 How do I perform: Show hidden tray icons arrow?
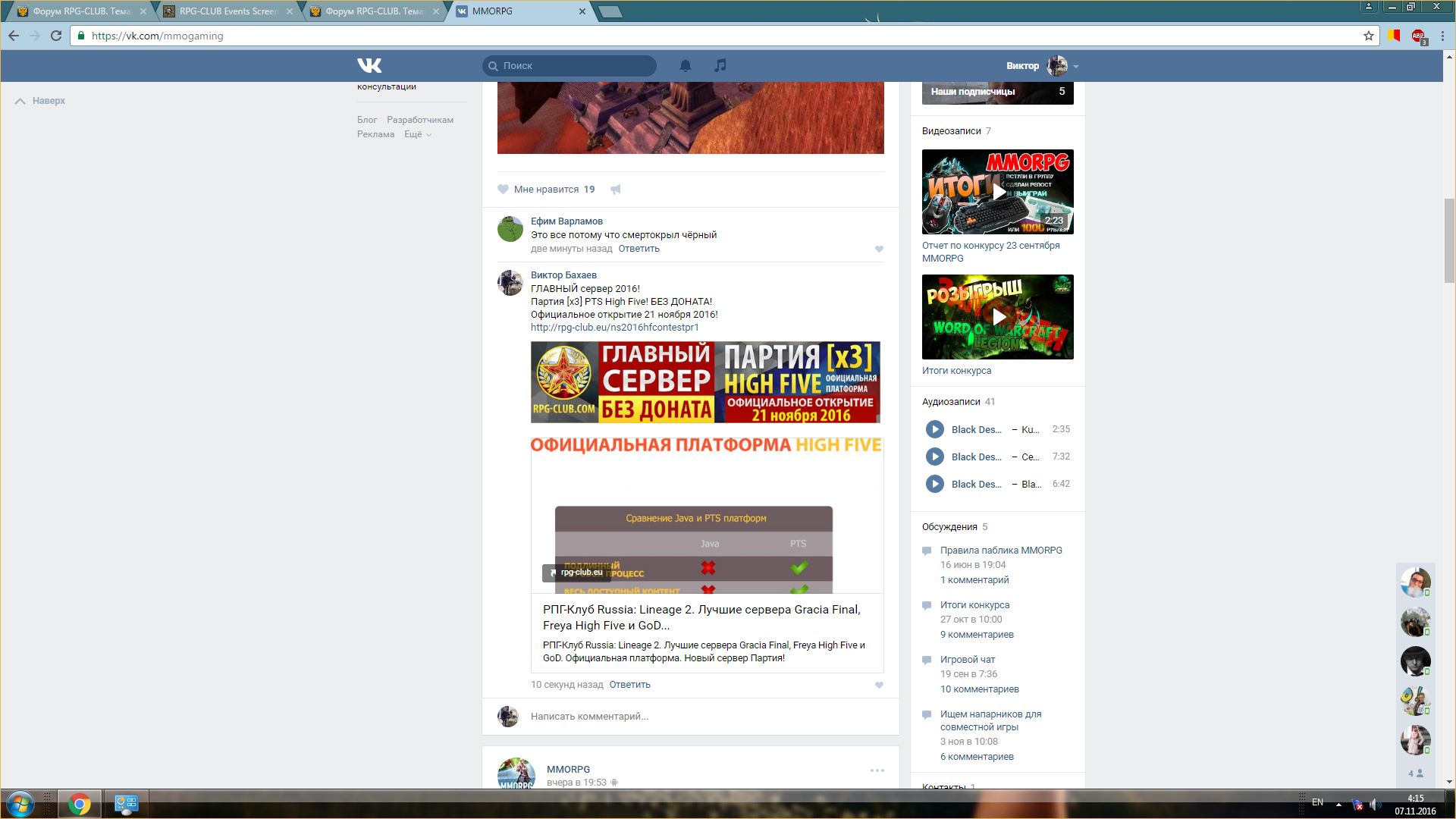click(x=1338, y=804)
